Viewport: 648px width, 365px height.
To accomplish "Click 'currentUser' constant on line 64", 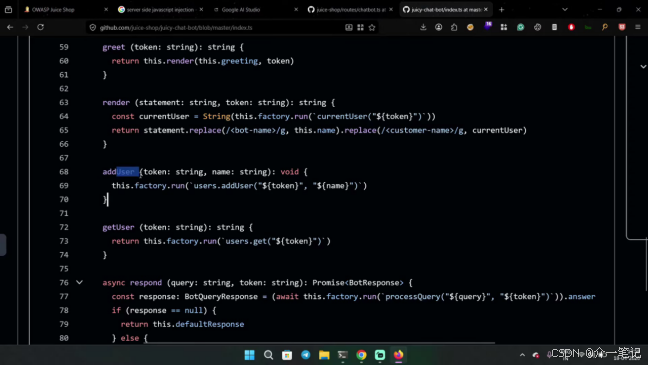I will pos(164,117).
